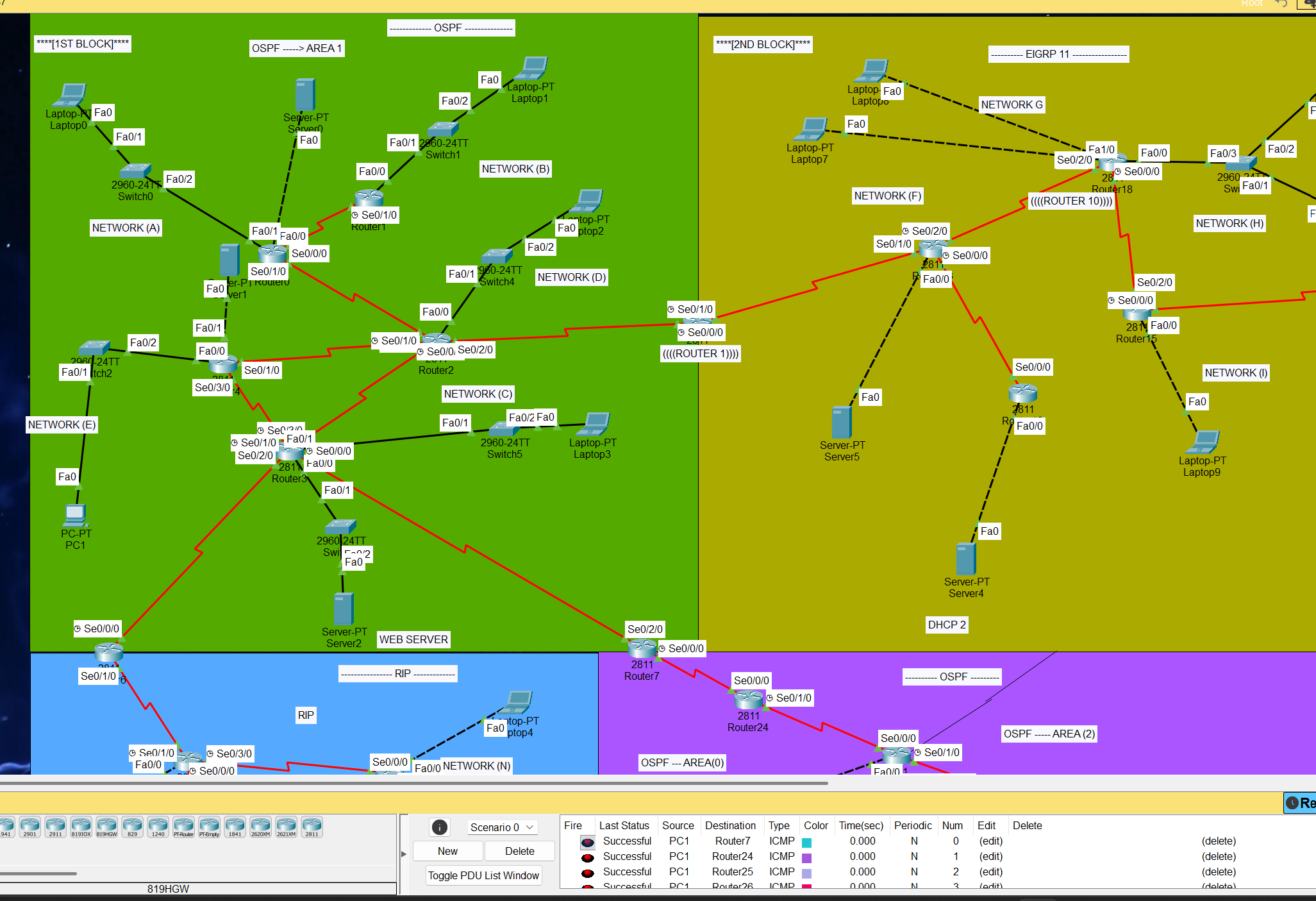Click Router24 device icon
This screenshot has height=901, width=1316.
pyautogui.click(x=749, y=700)
